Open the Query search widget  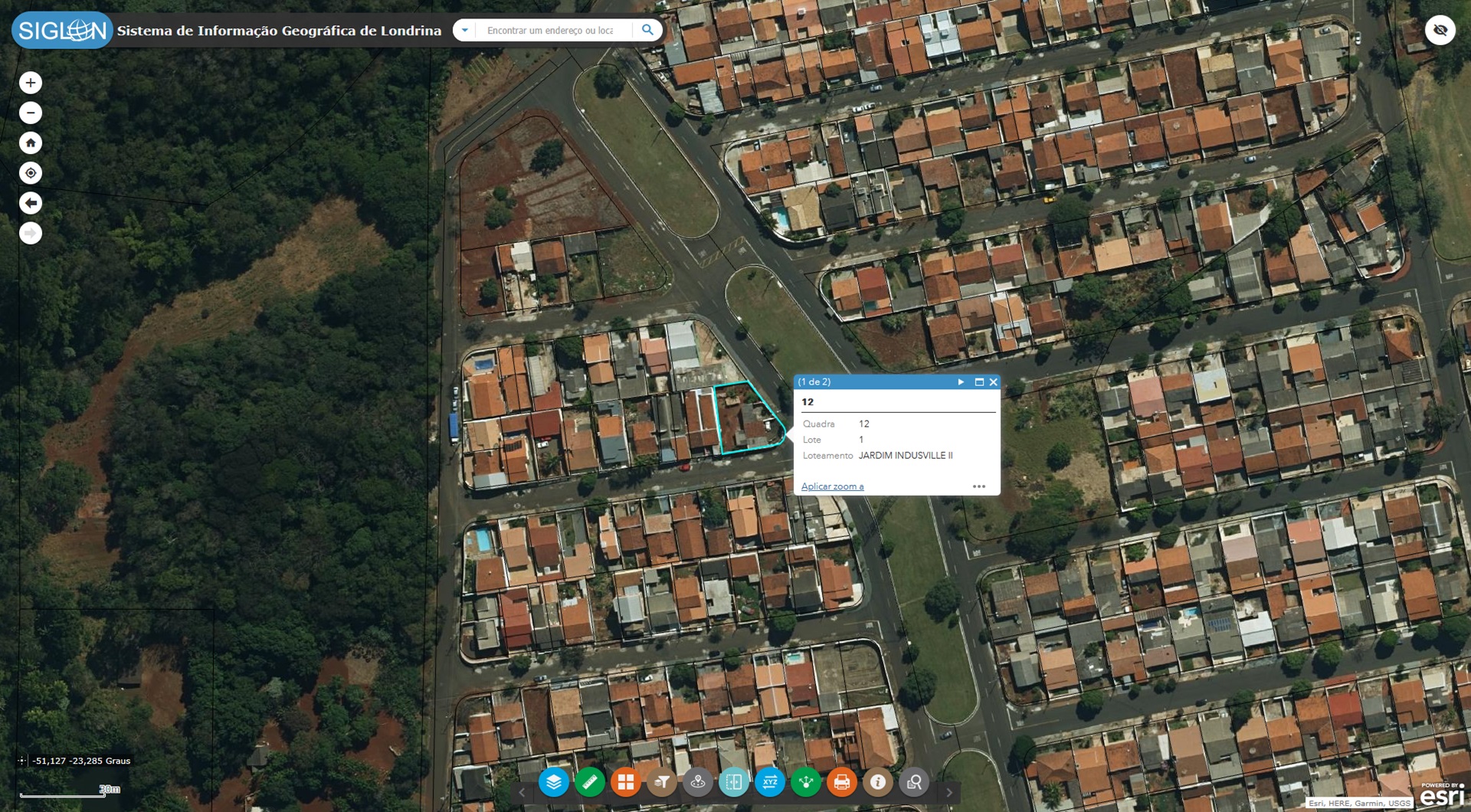pyautogui.click(x=914, y=782)
